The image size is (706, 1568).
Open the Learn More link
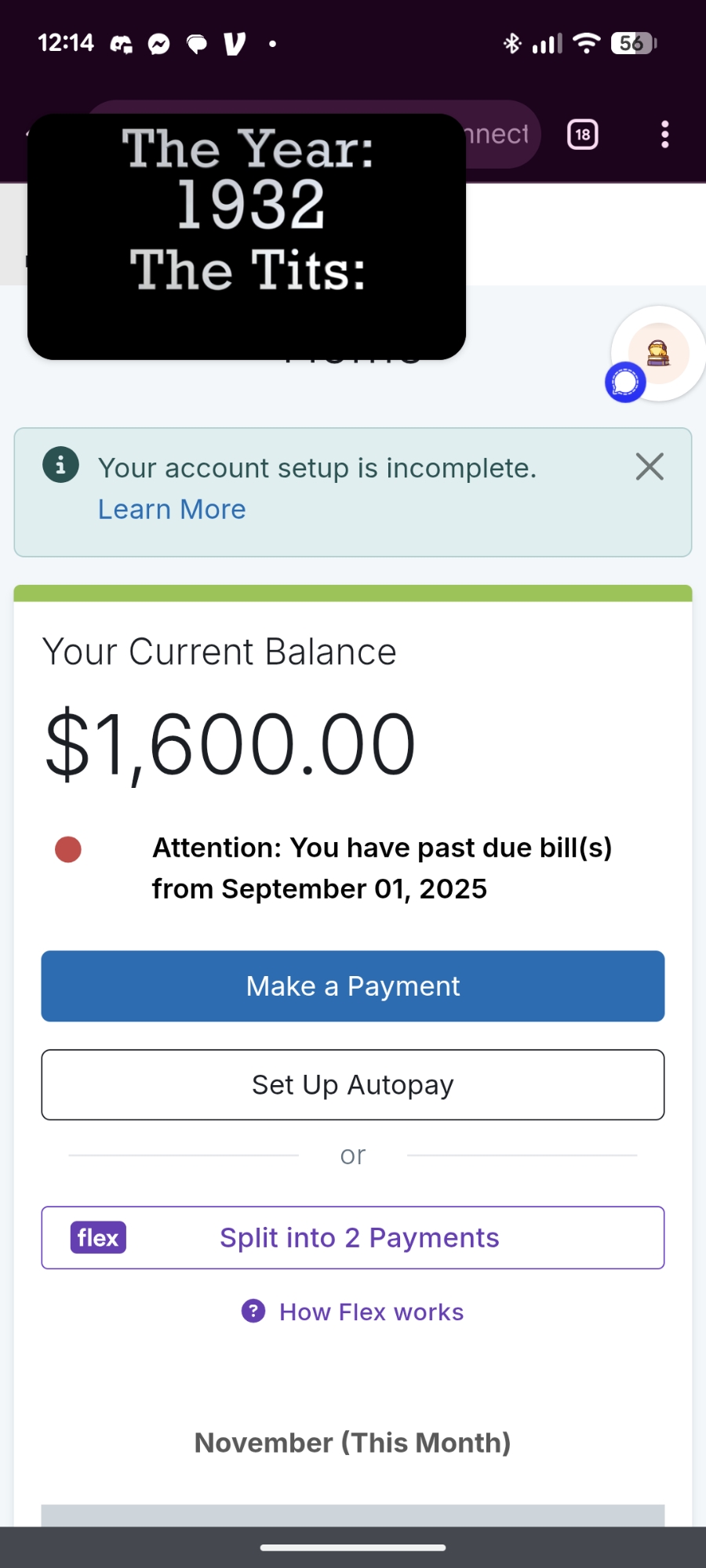pos(172,510)
